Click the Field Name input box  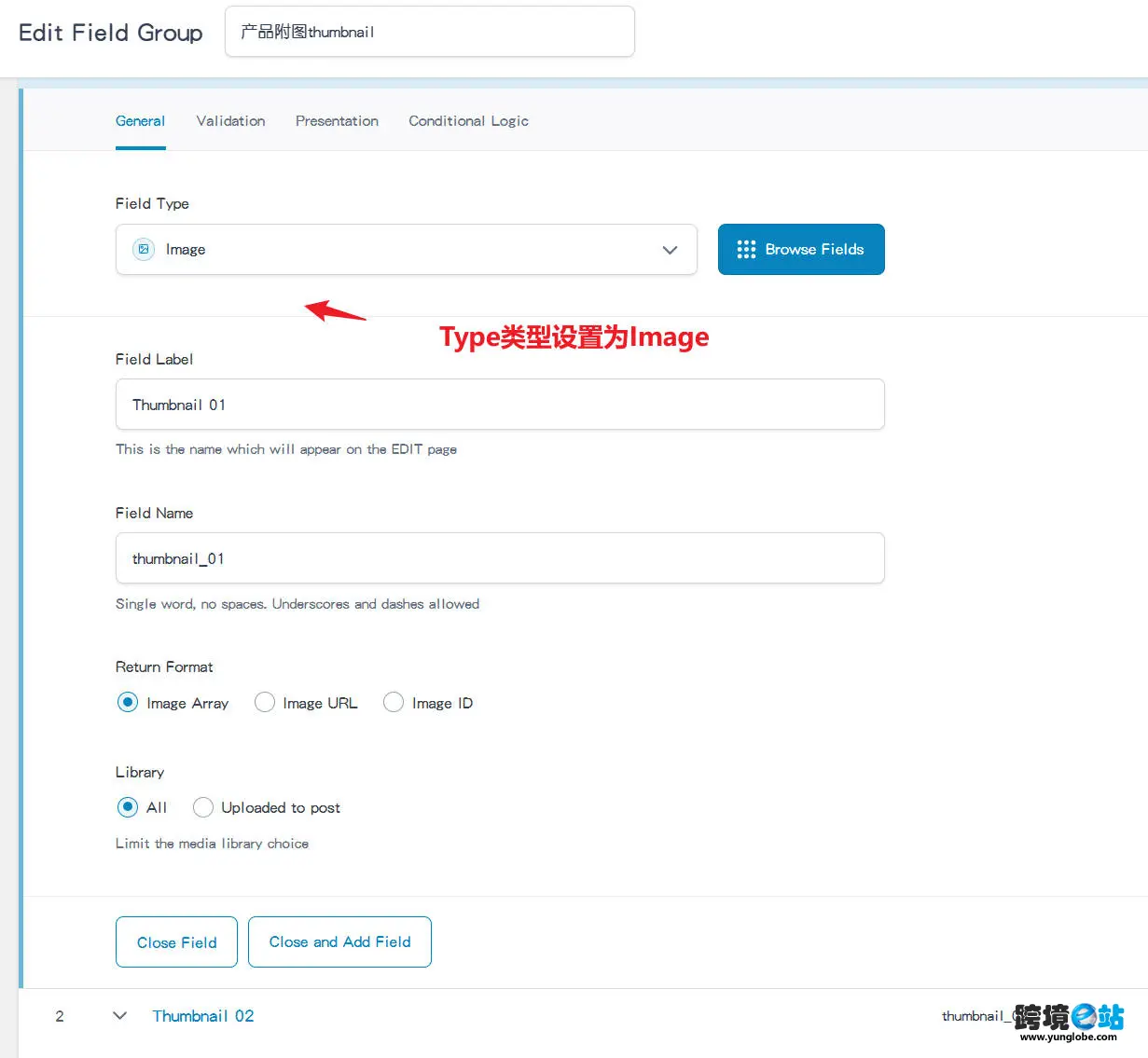(x=499, y=558)
